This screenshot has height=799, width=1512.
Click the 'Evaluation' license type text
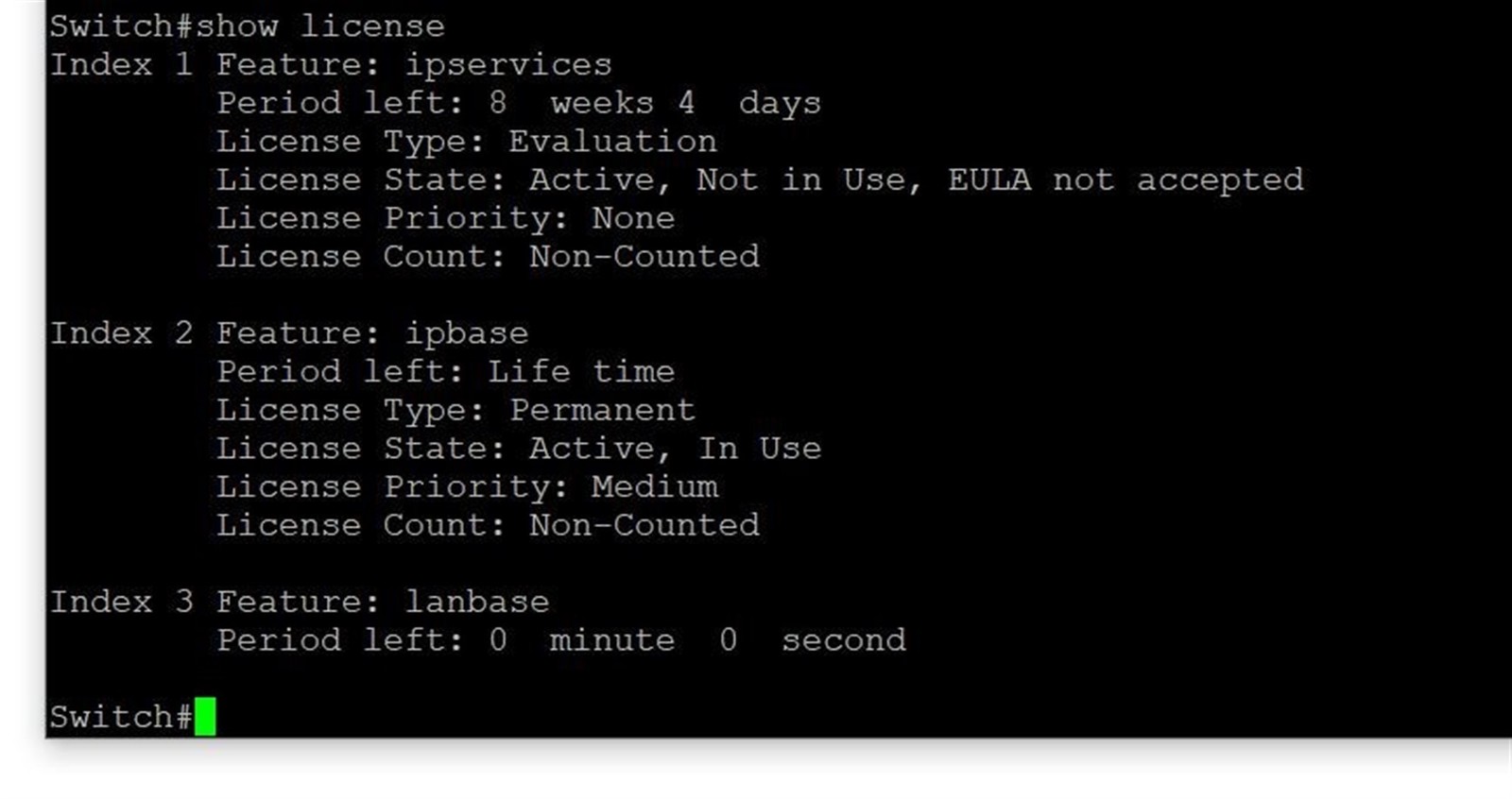(612, 142)
